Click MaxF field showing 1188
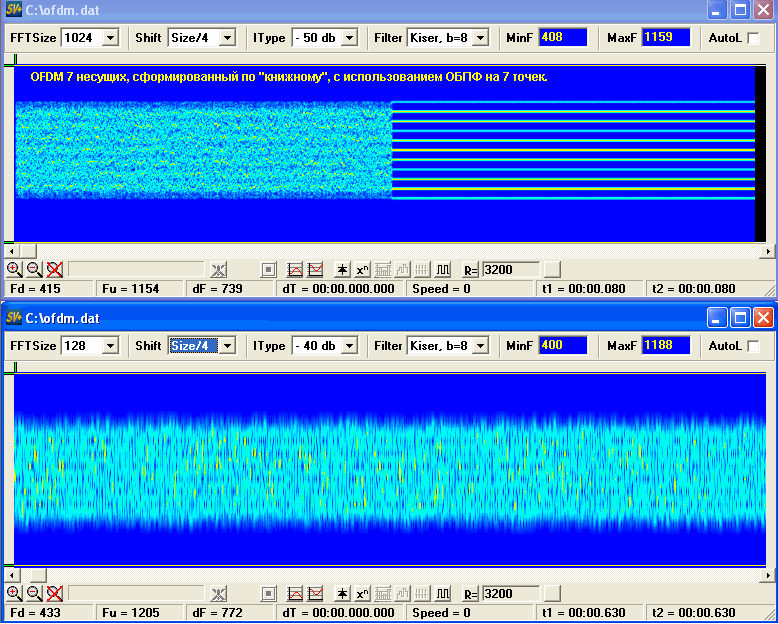 click(x=666, y=346)
